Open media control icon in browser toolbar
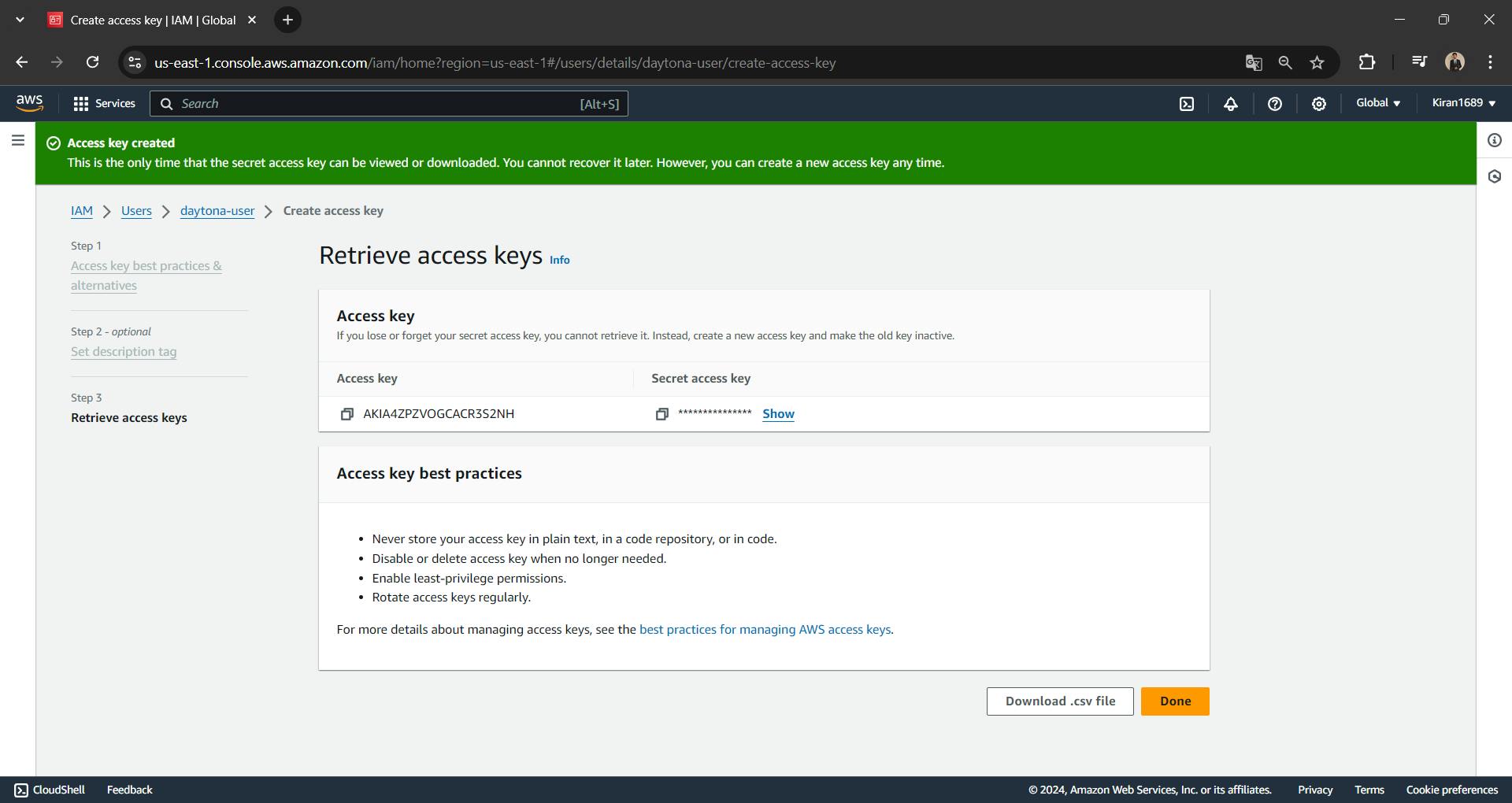This screenshot has height=803, width=1512. click(1419, 62)
